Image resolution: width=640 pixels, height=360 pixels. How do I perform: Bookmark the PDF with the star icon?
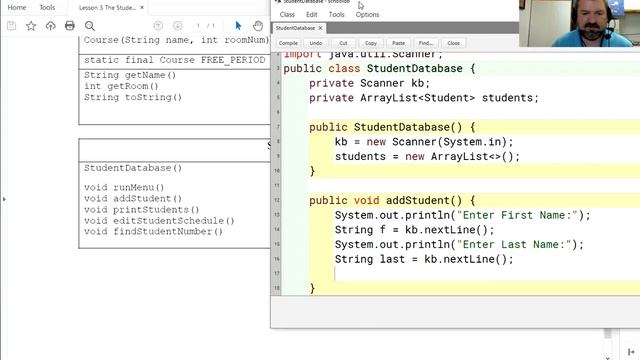click(31, 26)
